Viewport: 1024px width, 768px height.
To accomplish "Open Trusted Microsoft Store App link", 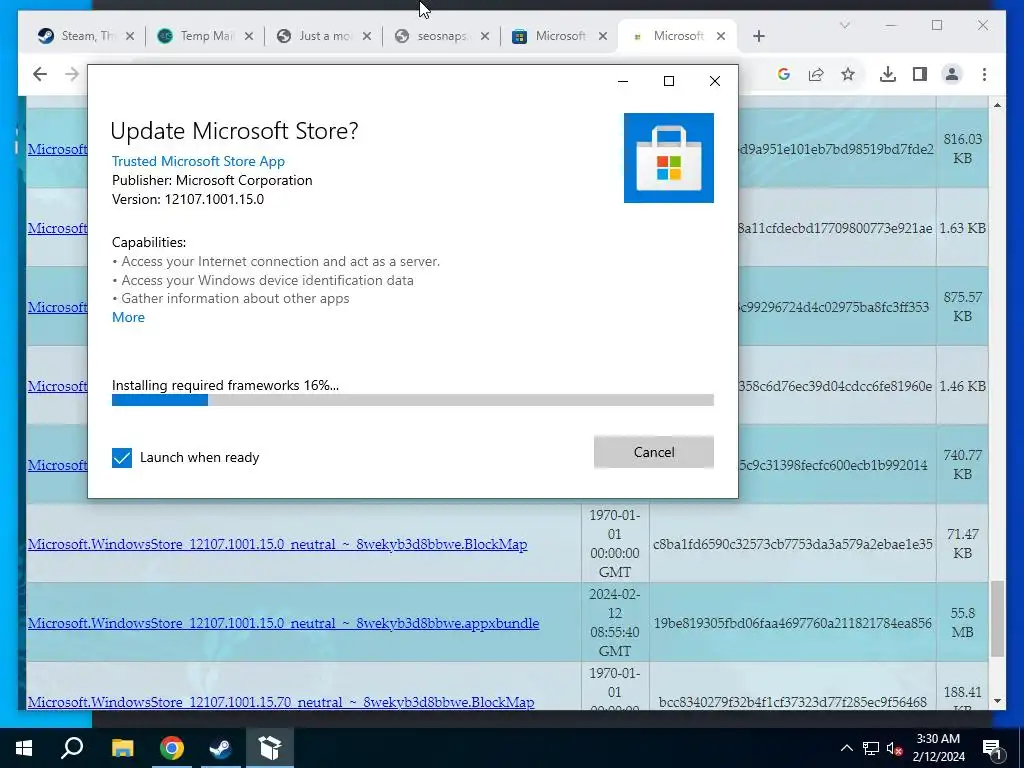I will (x=198, y=161).
